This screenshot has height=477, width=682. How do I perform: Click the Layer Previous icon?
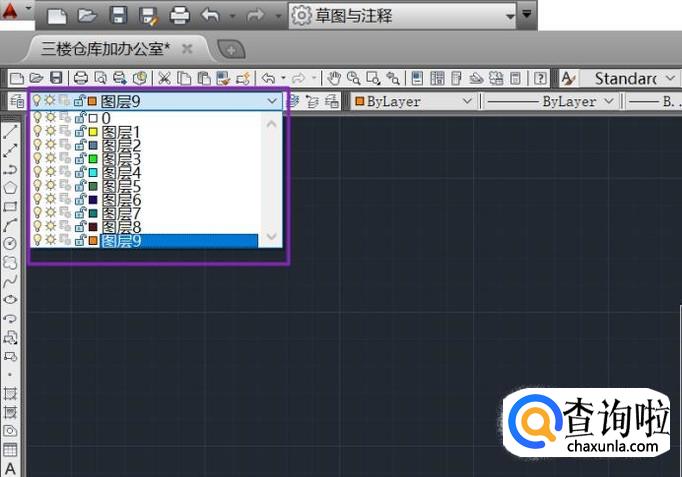pos(312,101)
